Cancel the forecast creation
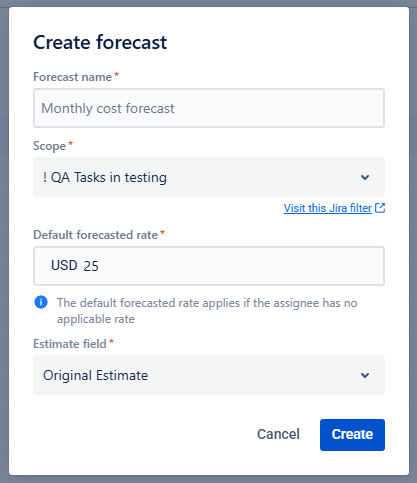Viewport: 417px width, 483px height. pyautogui.click(x=278, y=434)
